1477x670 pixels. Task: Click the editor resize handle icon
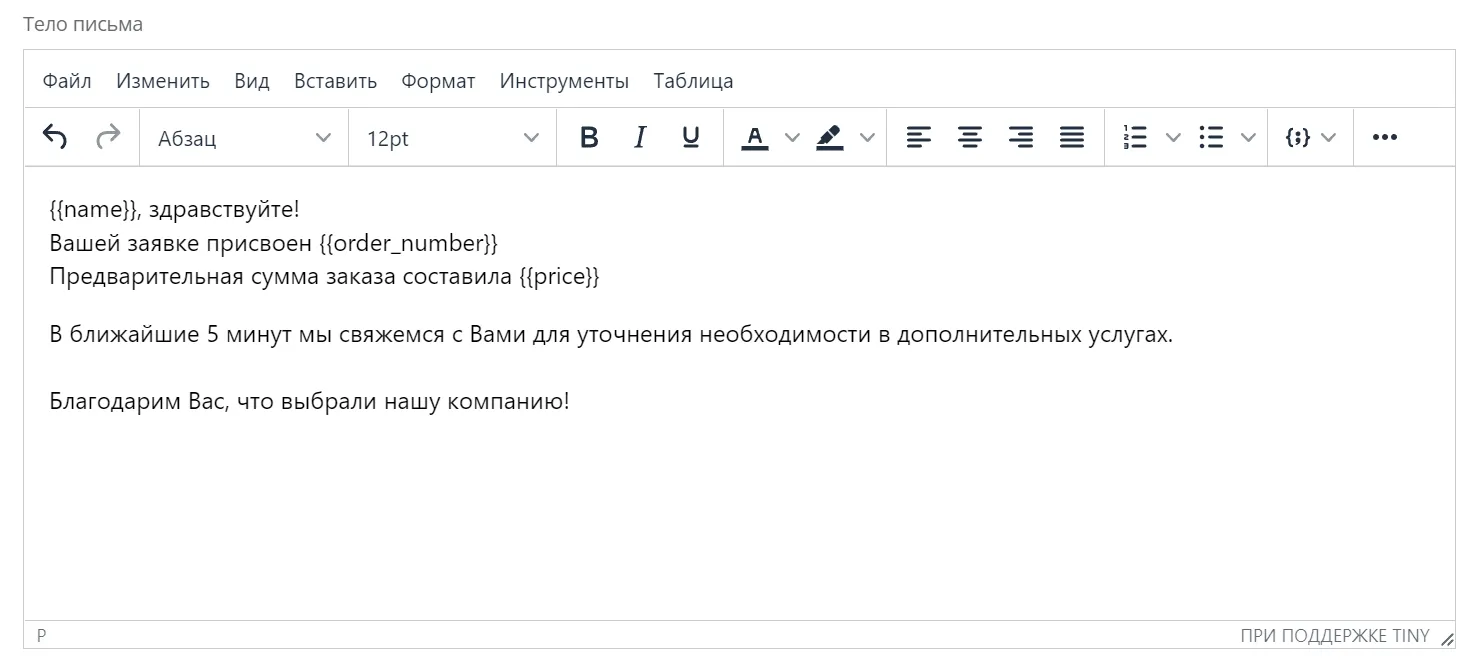click(1447, 637)
